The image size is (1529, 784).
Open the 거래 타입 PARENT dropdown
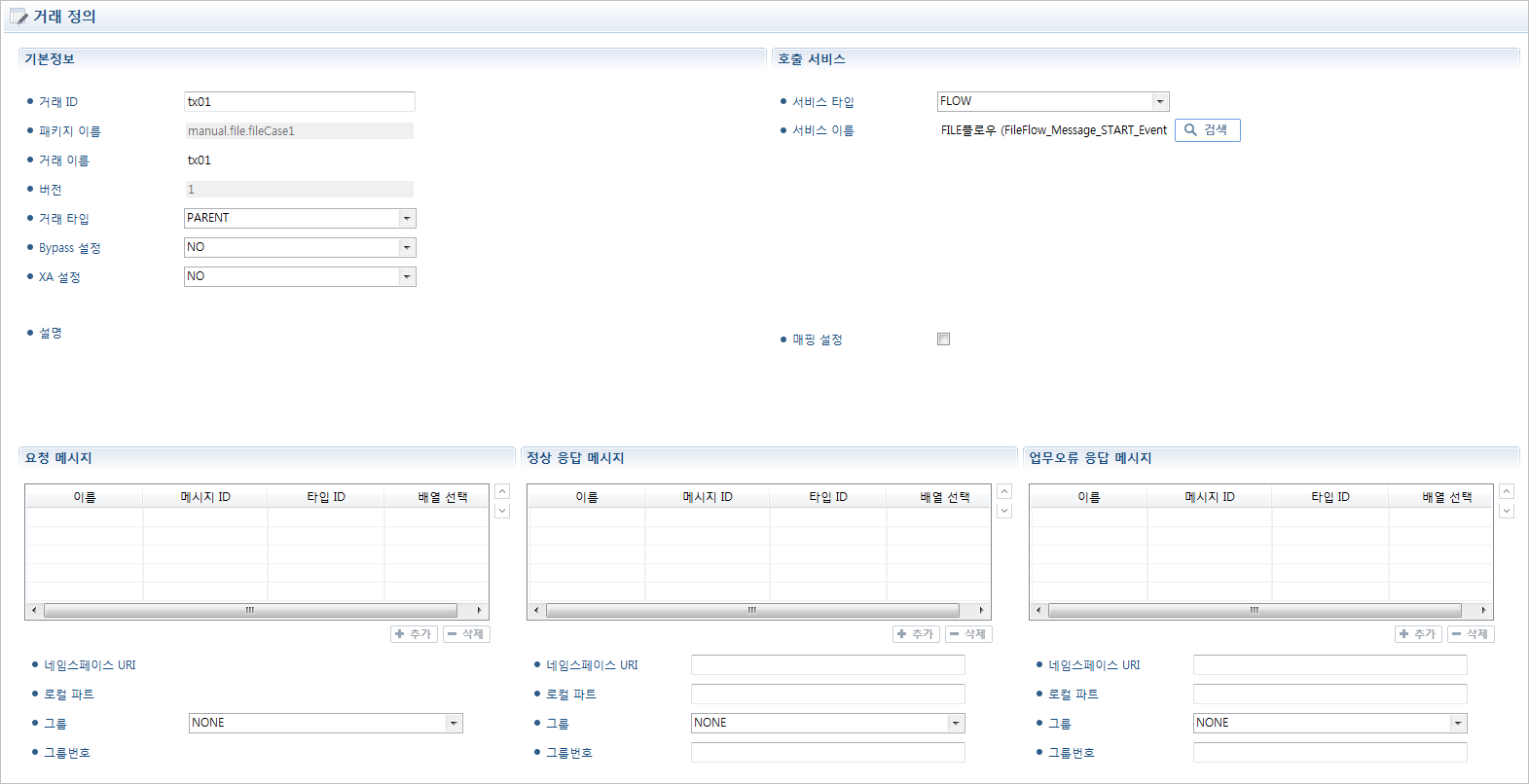tap(407, 218)
